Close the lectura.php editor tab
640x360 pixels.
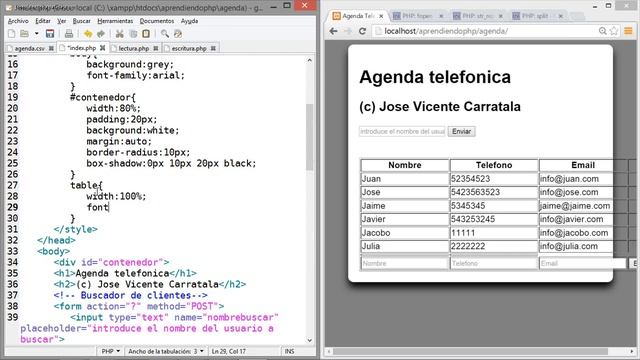[156, 48]
